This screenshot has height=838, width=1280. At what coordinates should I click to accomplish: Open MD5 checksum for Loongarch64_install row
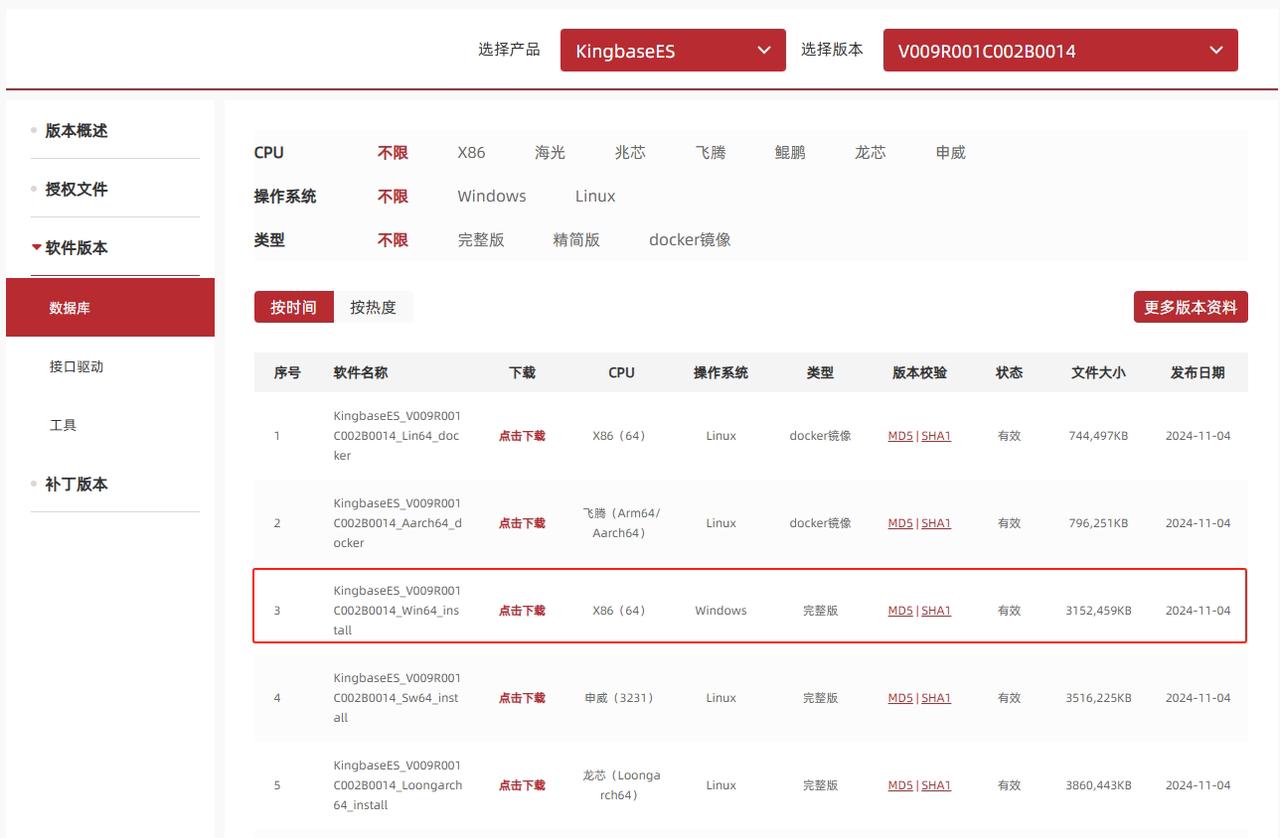pos(900,786)
